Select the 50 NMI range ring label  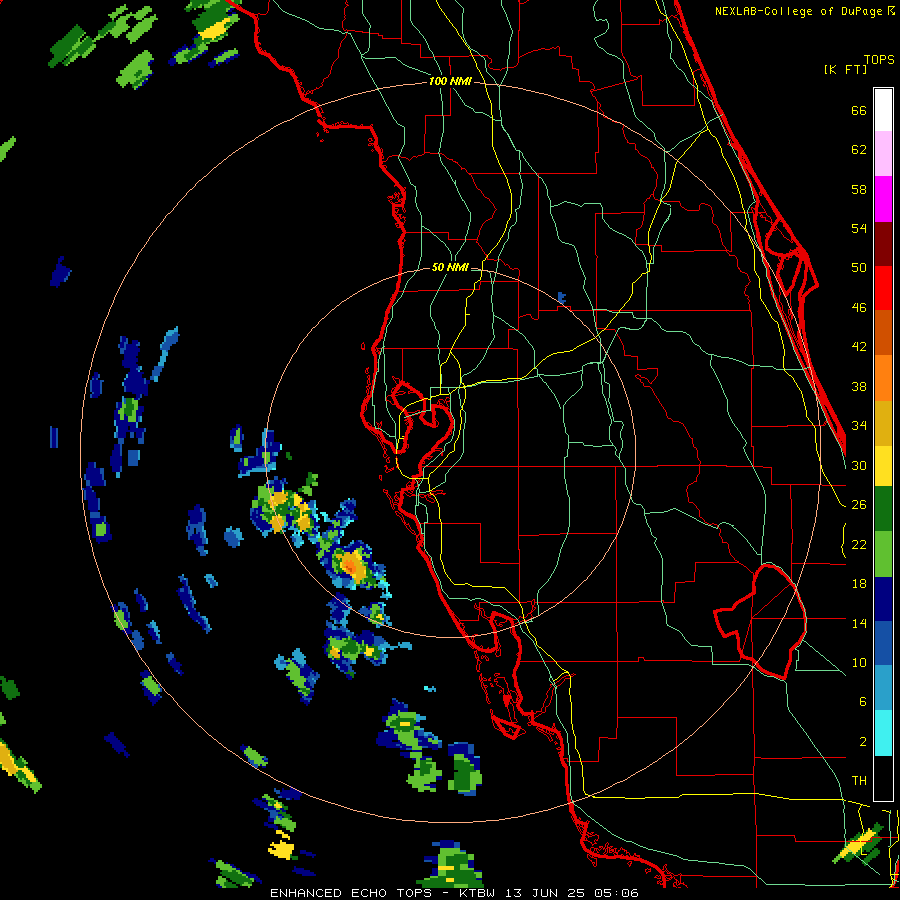(x=449, y=267)
